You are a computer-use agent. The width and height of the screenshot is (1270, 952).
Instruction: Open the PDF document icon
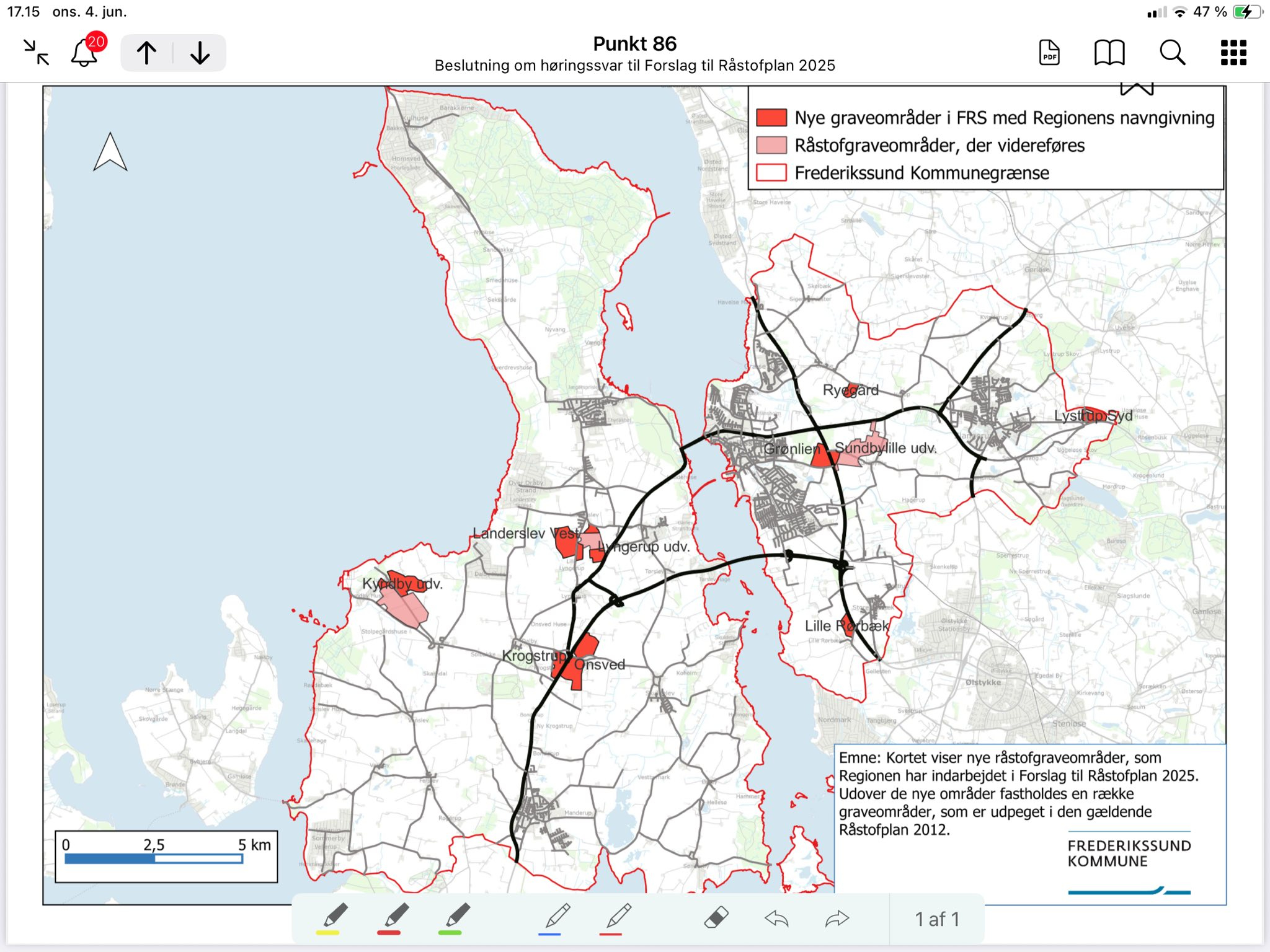point(1049,53)
